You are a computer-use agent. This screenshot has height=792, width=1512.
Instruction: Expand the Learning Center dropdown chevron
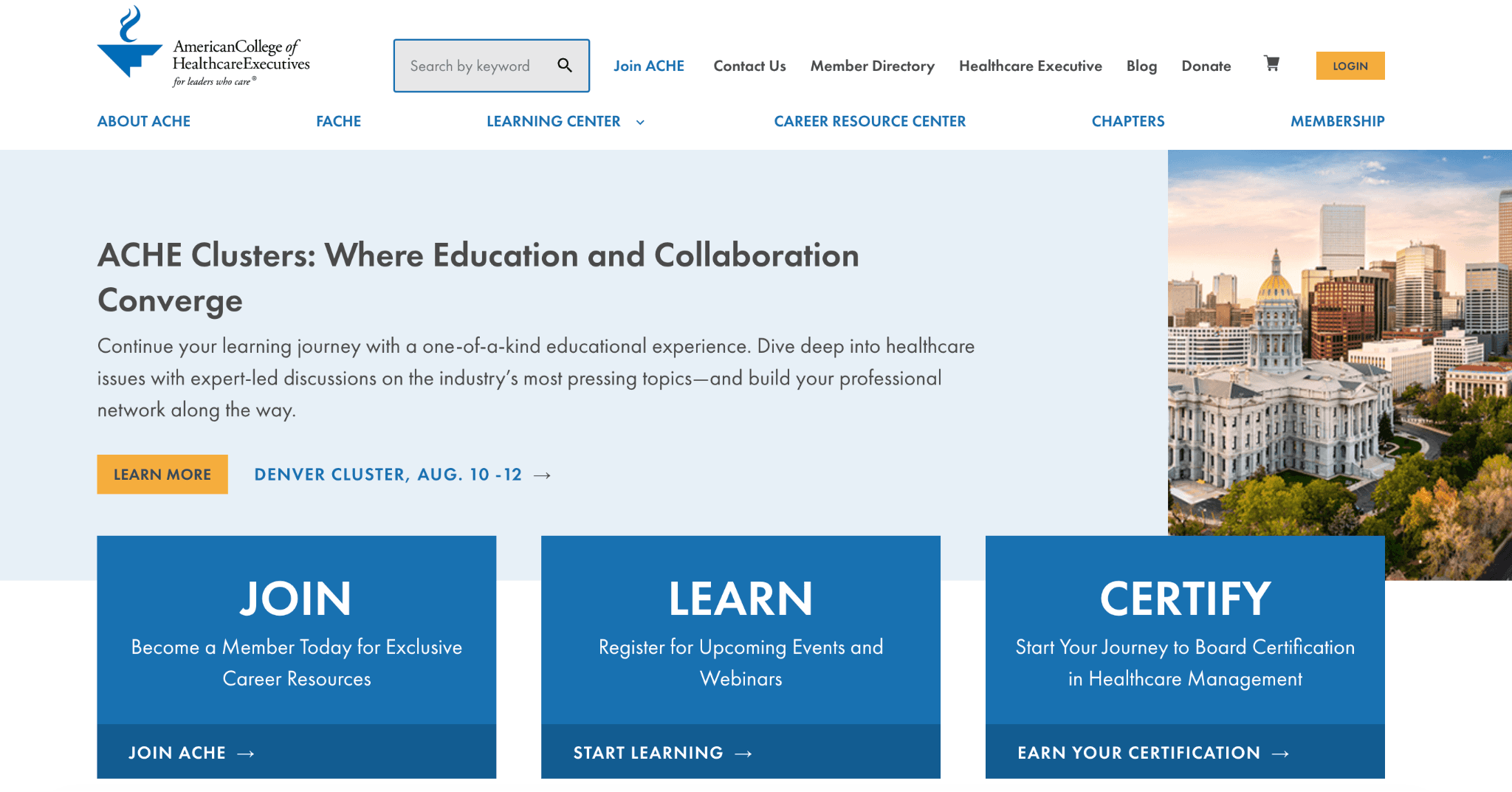coord(640,123)
